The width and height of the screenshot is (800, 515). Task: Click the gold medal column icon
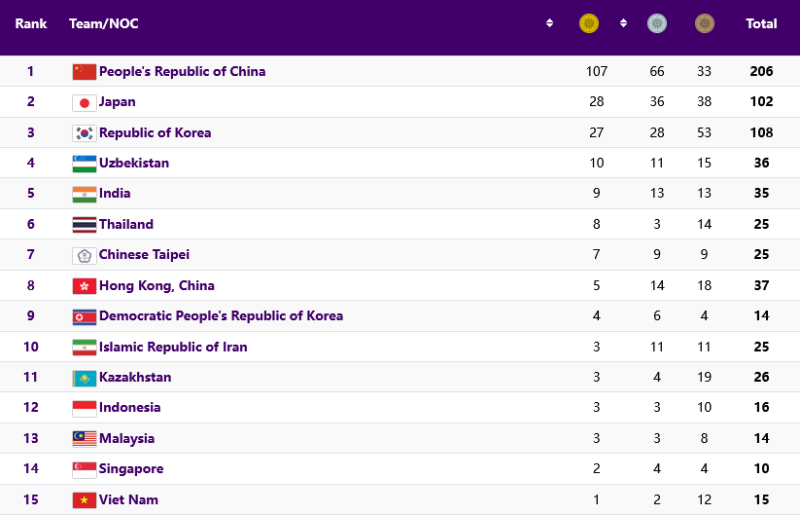point(589,23)
